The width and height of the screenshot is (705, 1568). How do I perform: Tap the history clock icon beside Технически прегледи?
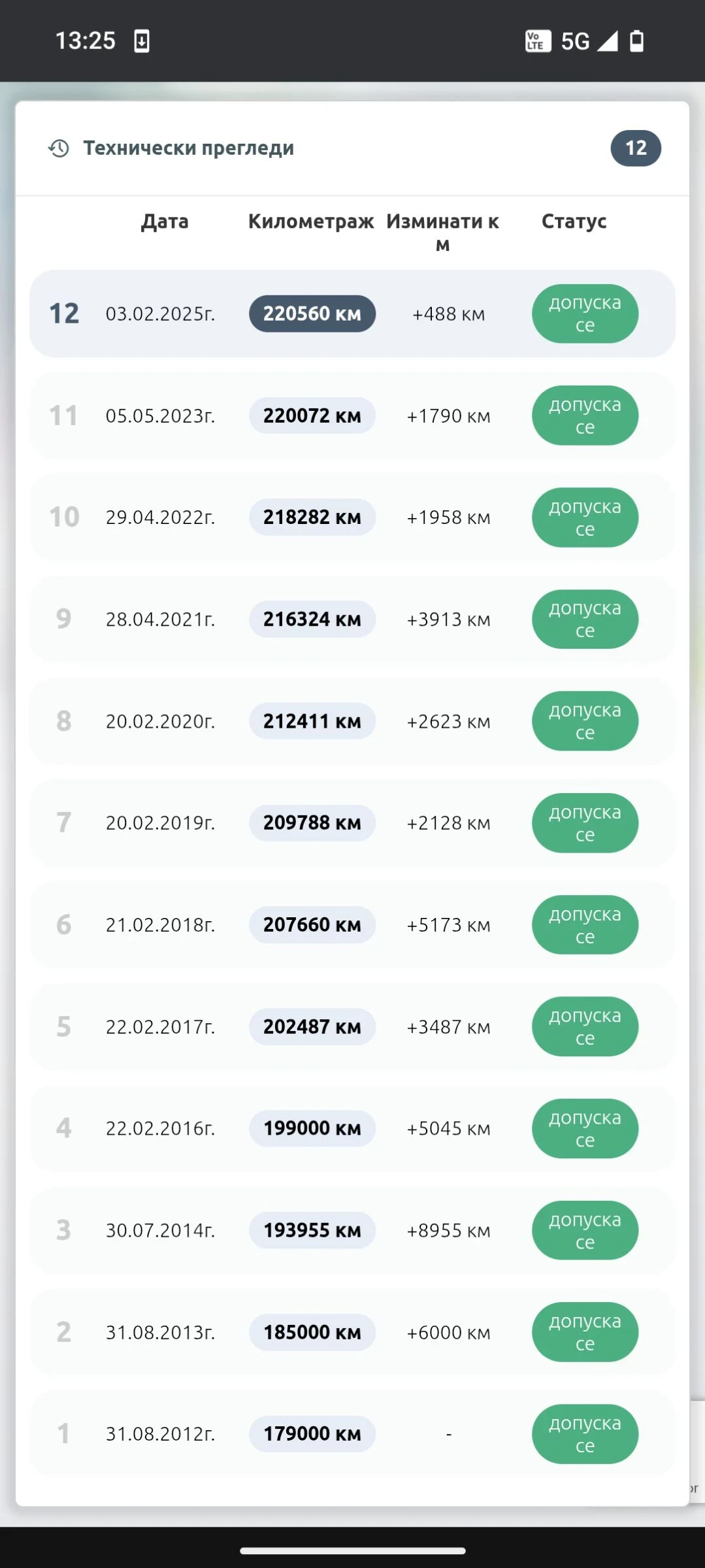[x=59, y=148]
